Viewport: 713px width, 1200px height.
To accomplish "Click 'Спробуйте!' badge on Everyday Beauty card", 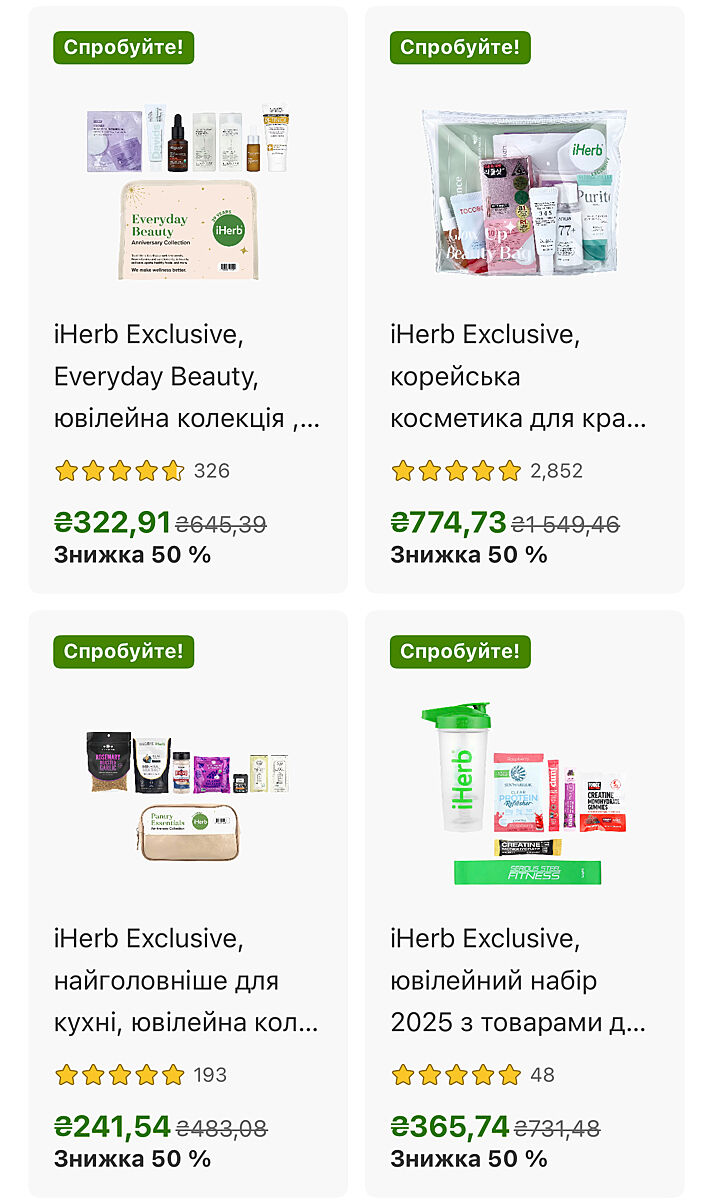I will [x=123, y=47].
